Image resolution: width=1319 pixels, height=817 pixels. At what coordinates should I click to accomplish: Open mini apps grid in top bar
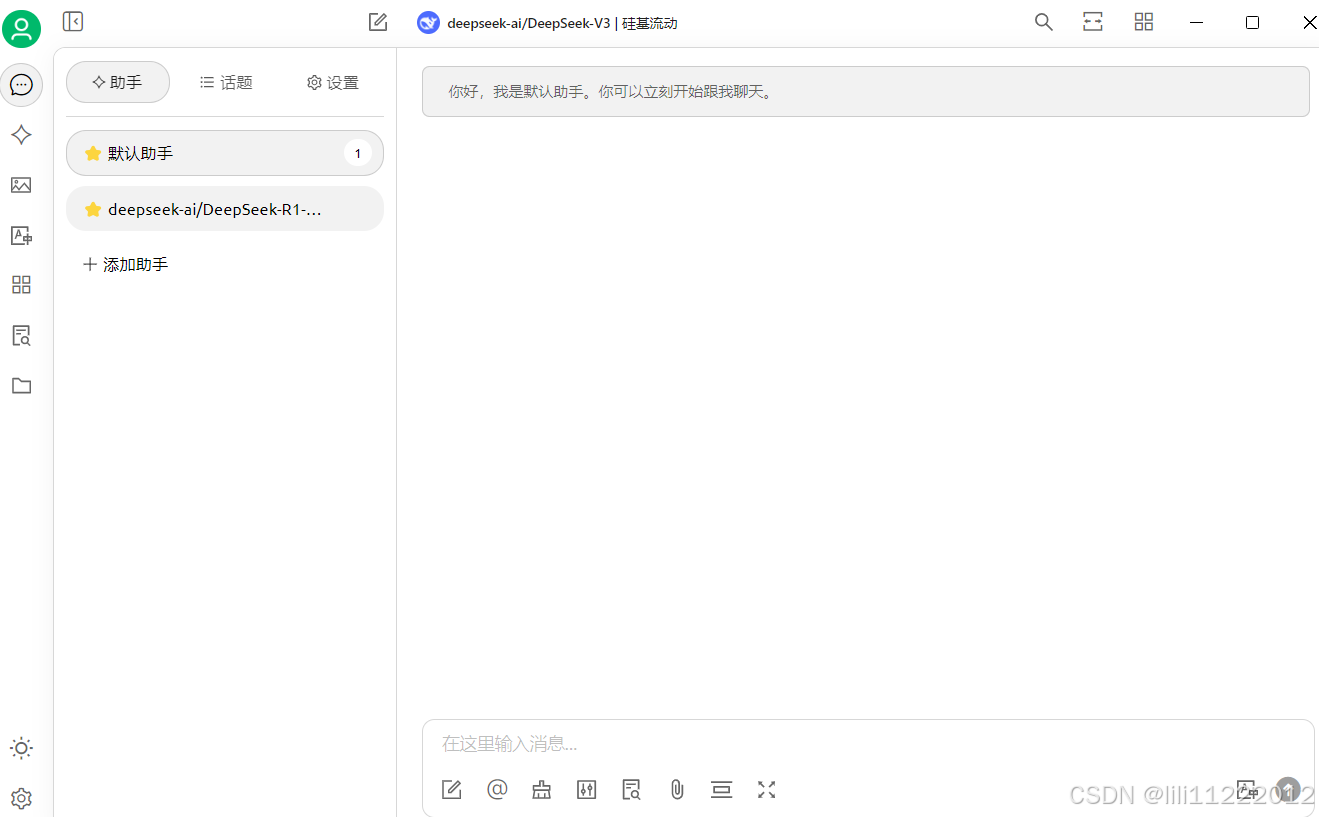pyautogui.click(x=1144, y=22)
